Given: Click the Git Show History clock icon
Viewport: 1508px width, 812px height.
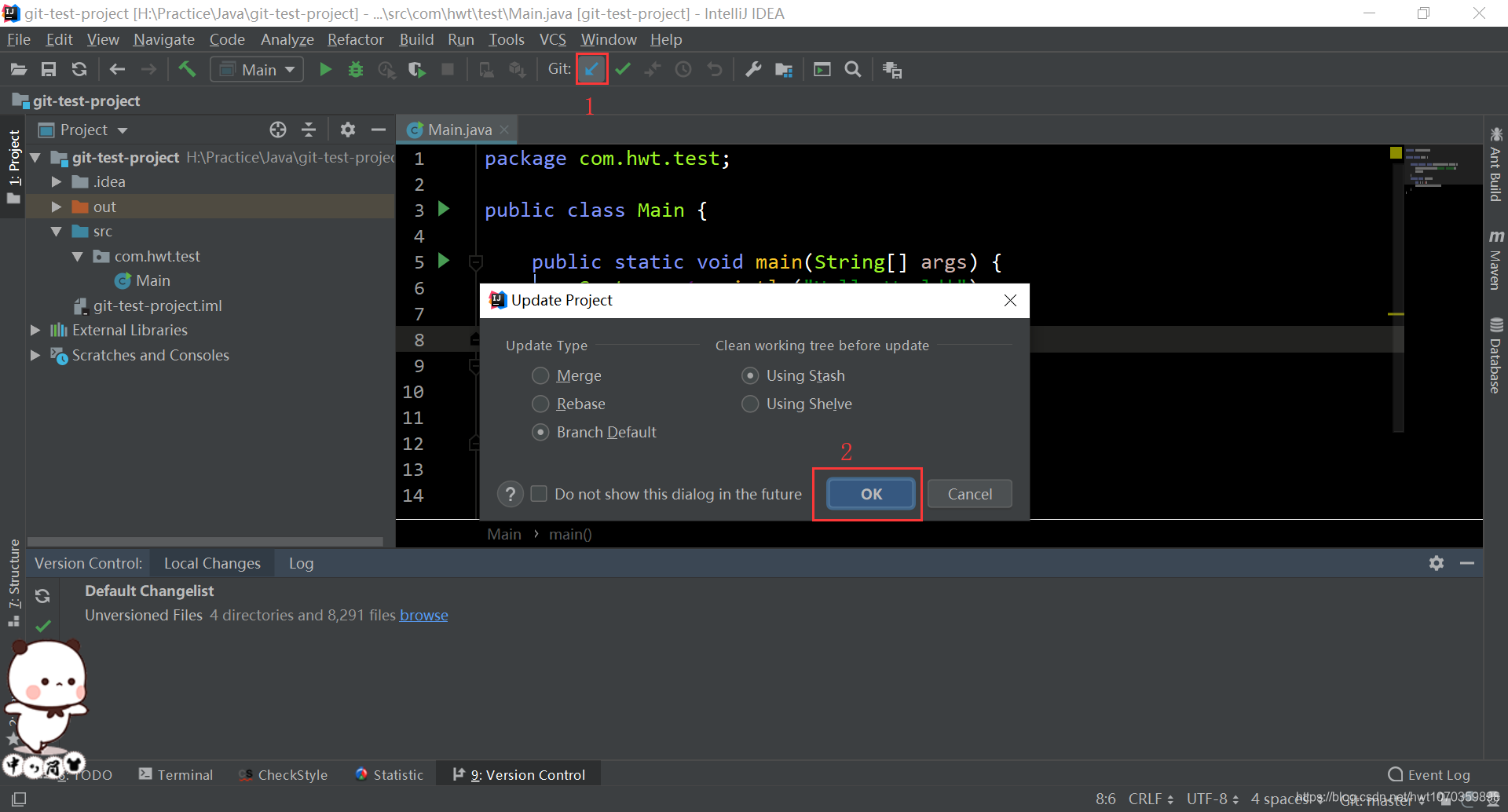Looking at the screenshot, I should coord(683,70).
